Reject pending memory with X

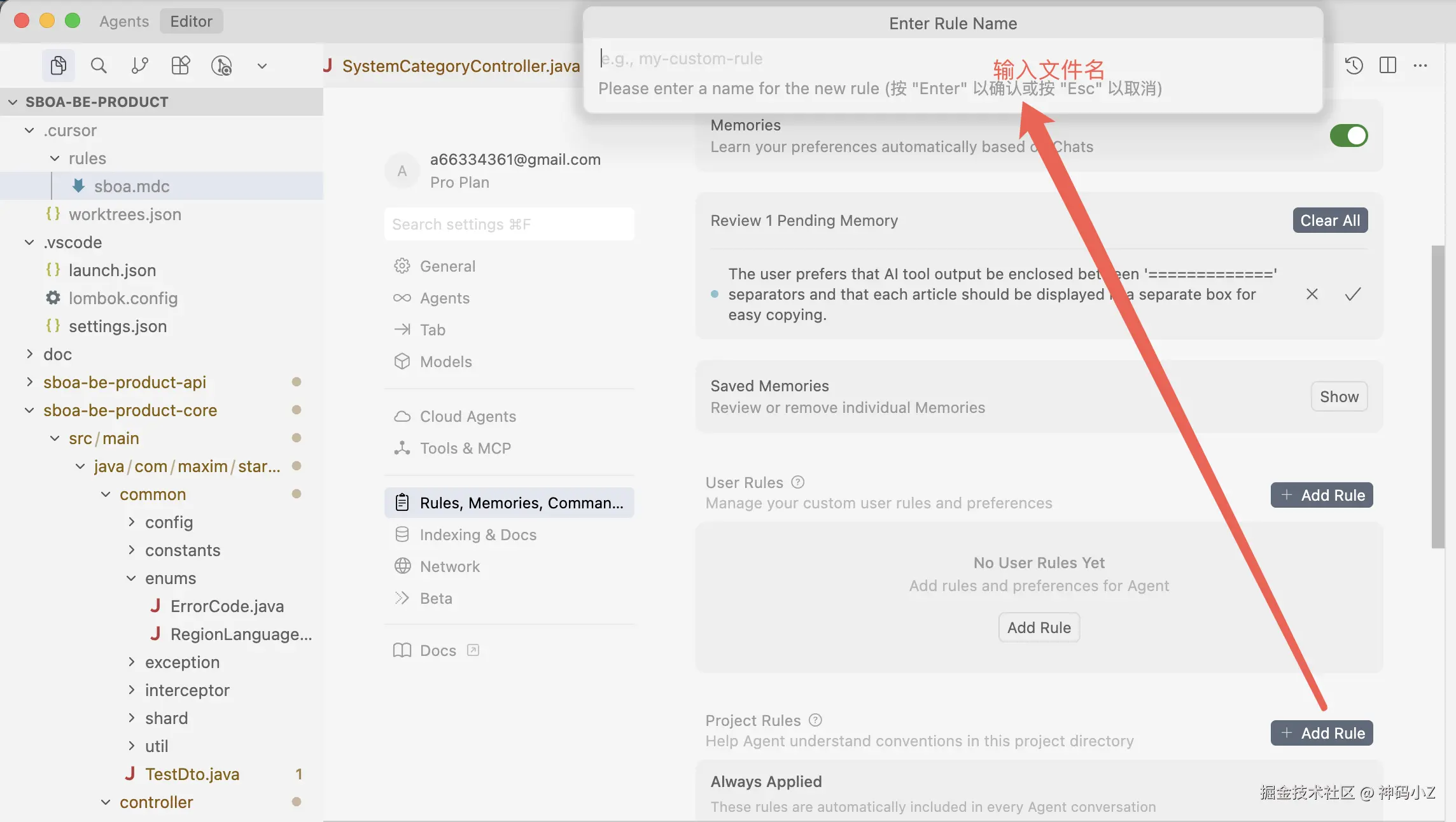point(1312,294)
